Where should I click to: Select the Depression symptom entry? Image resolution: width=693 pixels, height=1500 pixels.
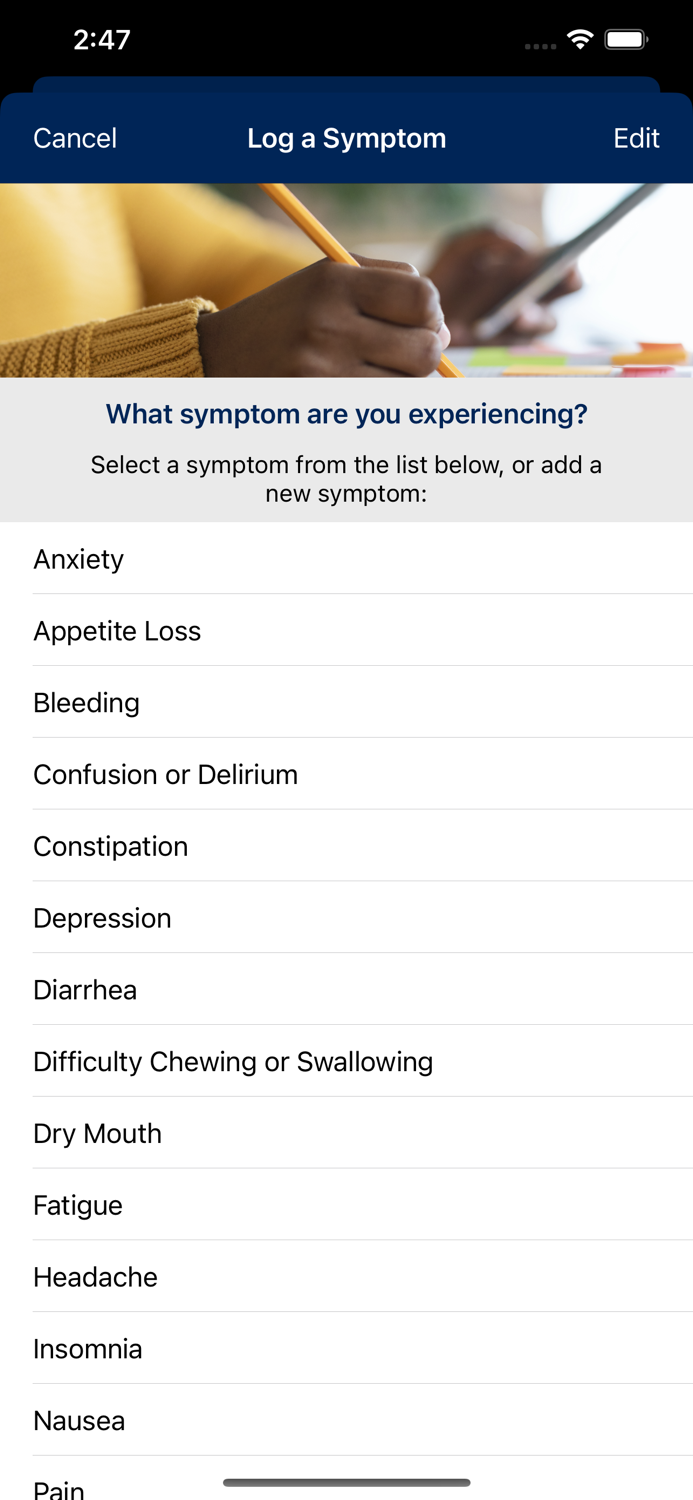click(103, 918)
